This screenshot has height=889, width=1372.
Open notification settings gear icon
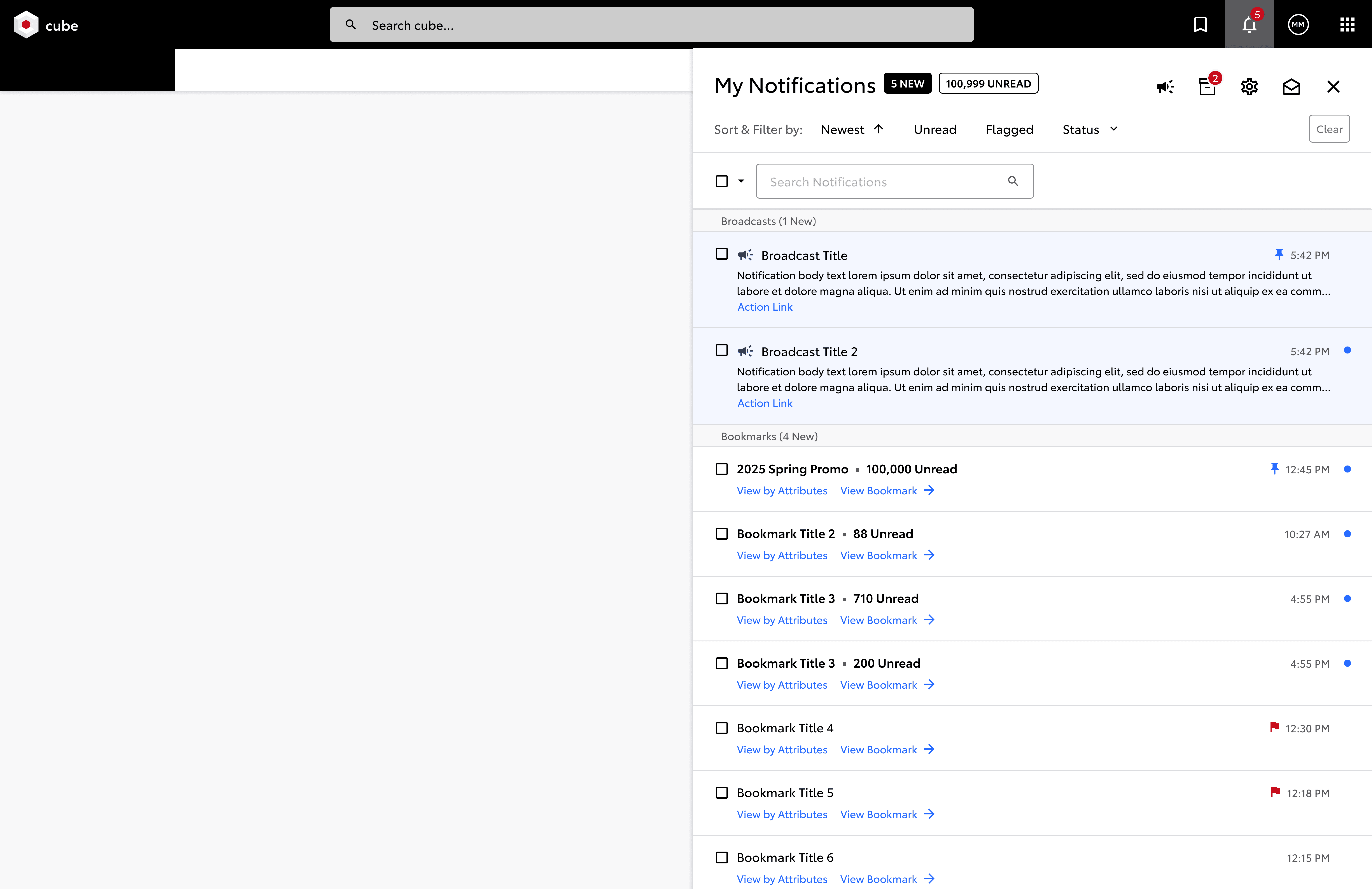click(x=1249, y=87)
